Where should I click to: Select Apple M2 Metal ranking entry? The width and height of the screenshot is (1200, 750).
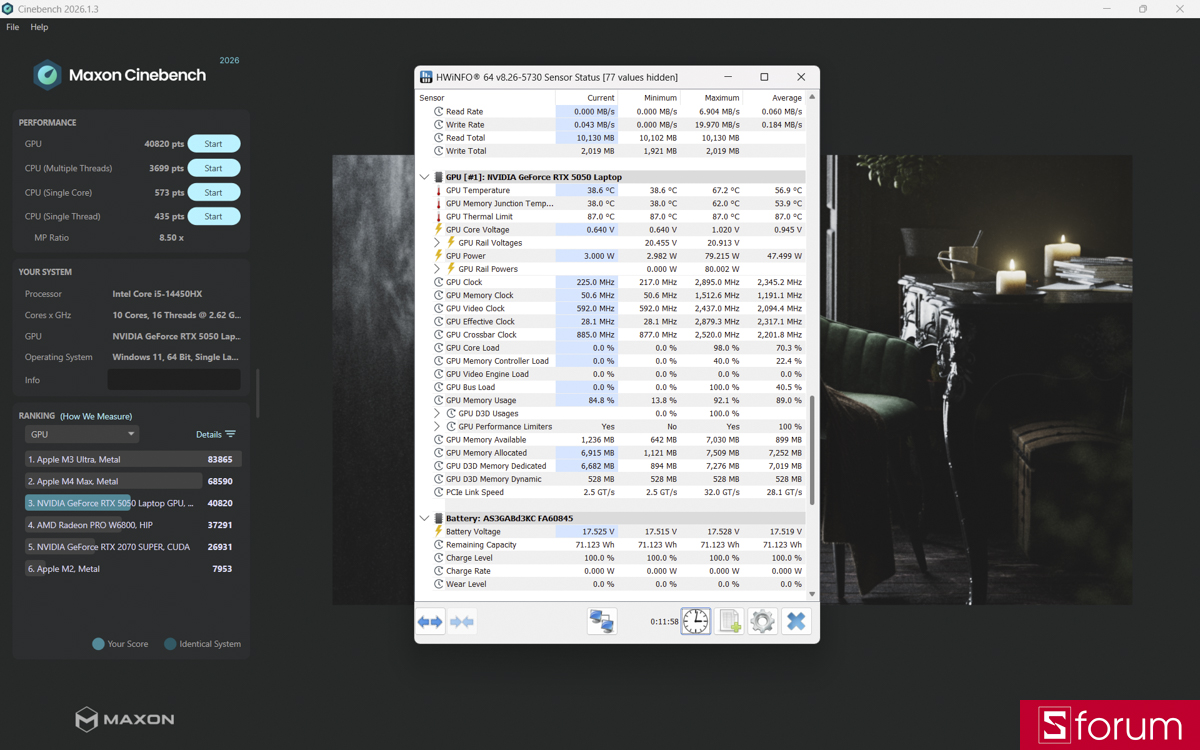coord(133,569)
